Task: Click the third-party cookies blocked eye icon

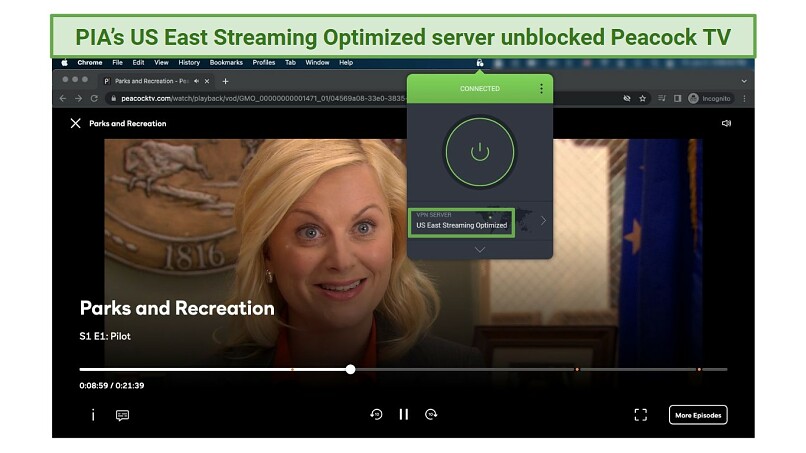Action: [x=627, y=98]
